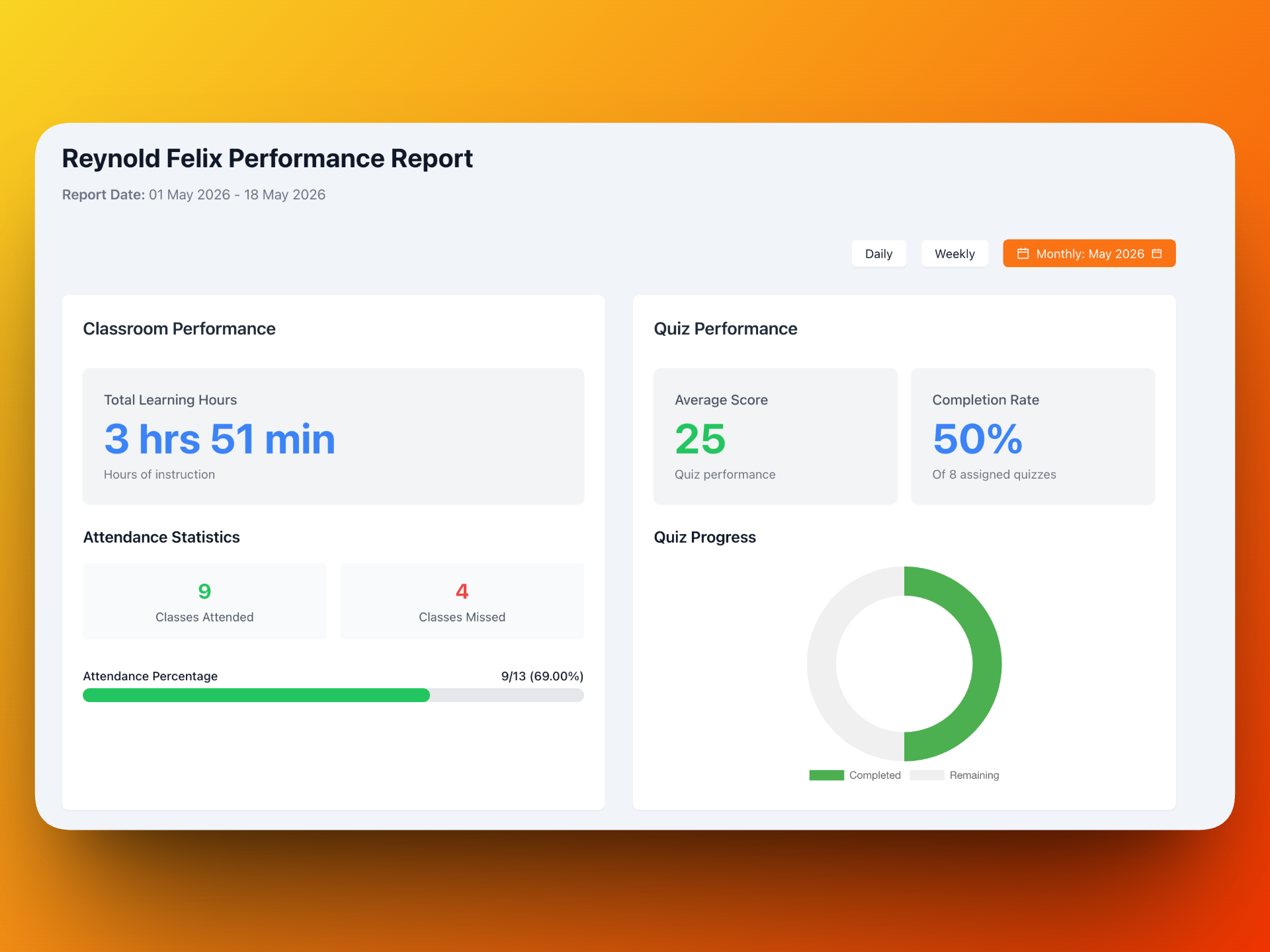Click the report date range text

coord(237,194)
